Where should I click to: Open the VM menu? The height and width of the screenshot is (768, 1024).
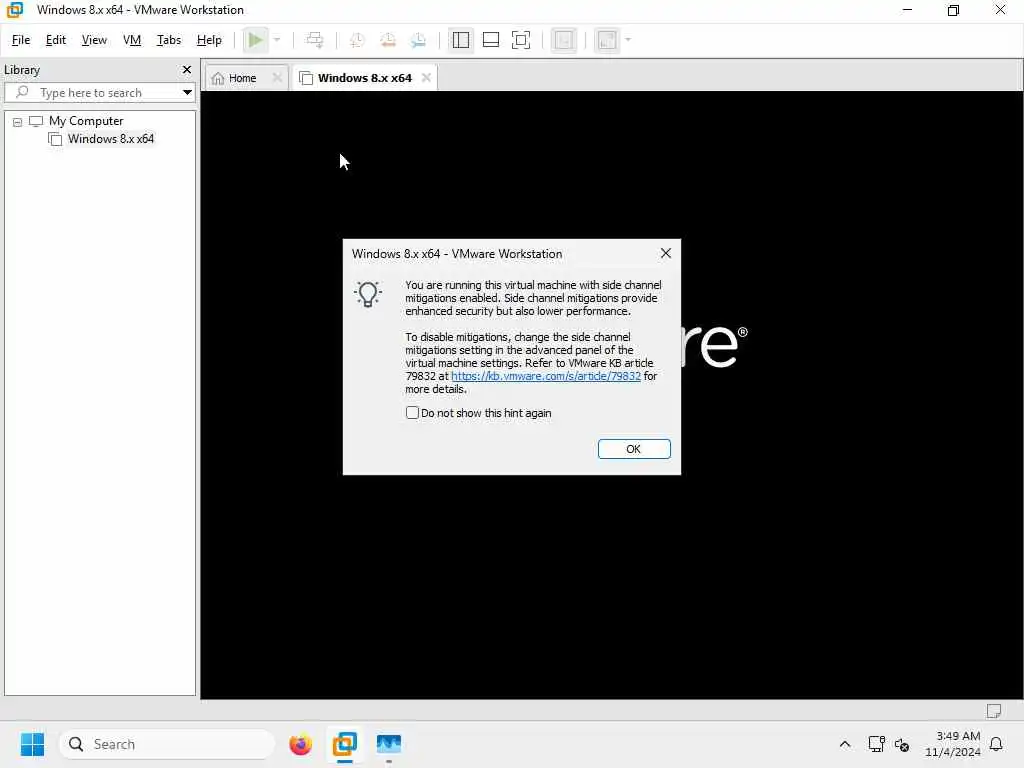point(132,40)
